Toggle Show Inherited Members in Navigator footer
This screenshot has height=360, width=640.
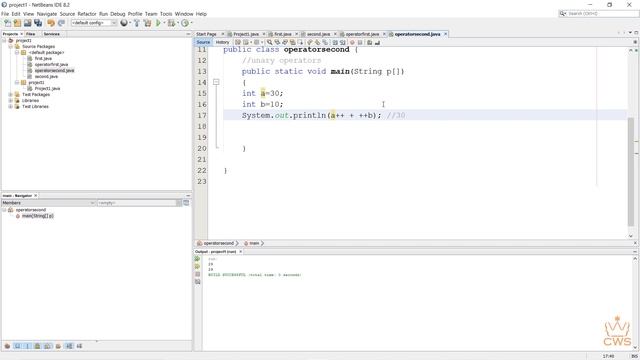click(x=7, y=346)
